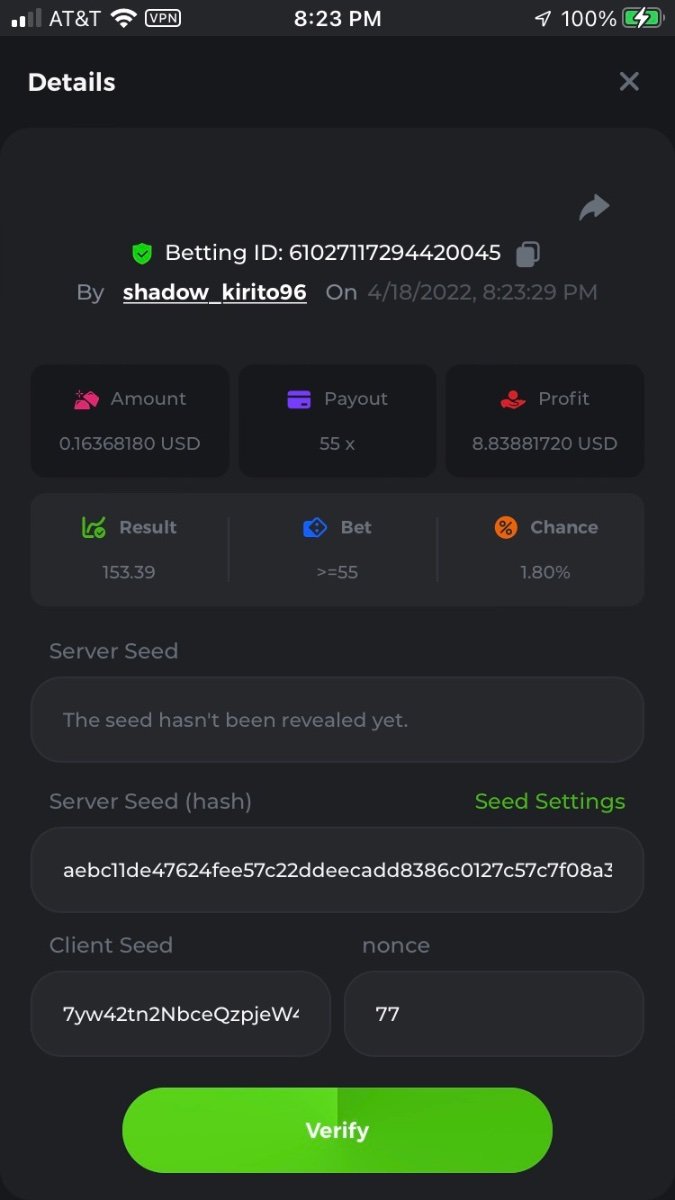The width and height of the screenshot is (675, 1200).
Task: Tap the pink Amount icon
Action: pyautogui.click(x=86, y=399)
